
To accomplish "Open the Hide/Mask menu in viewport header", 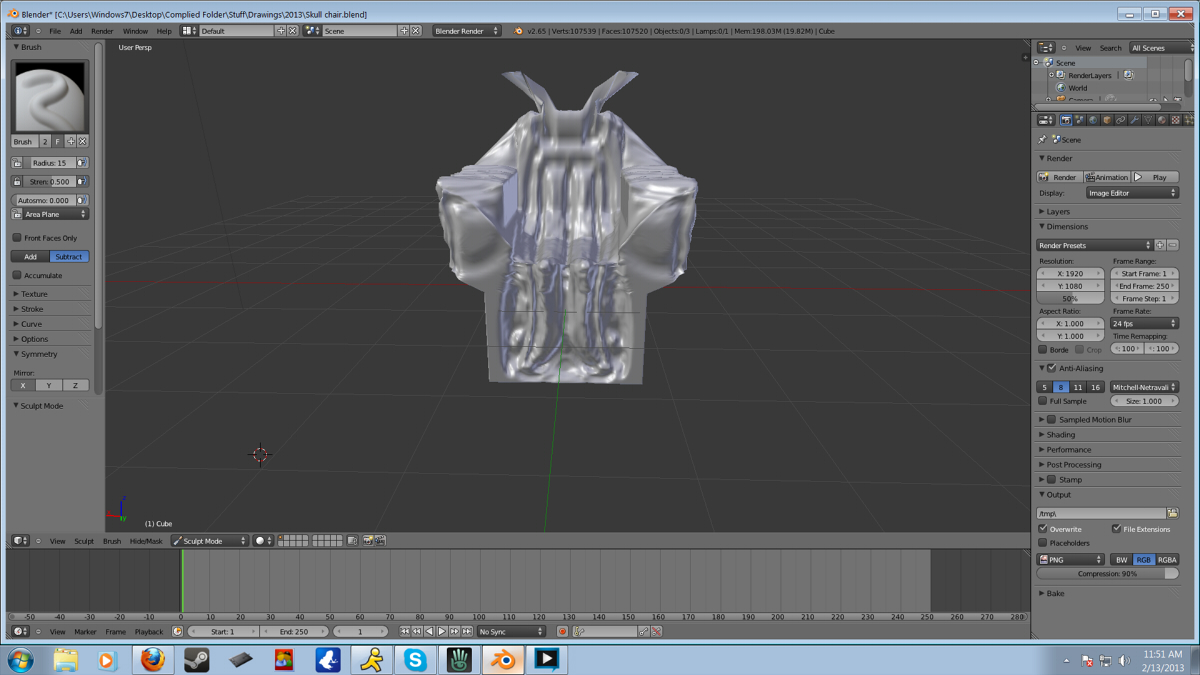I will click(x=146, y=541).
